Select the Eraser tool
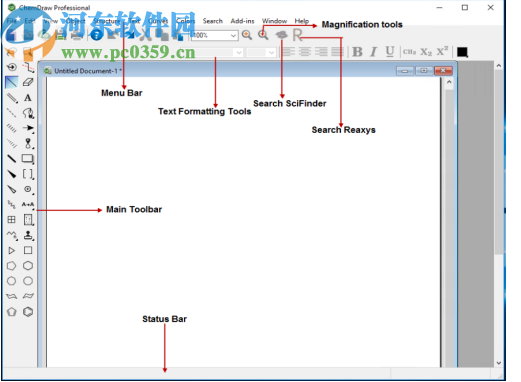Viewport: 521px width, 382px height. point(28,82)
